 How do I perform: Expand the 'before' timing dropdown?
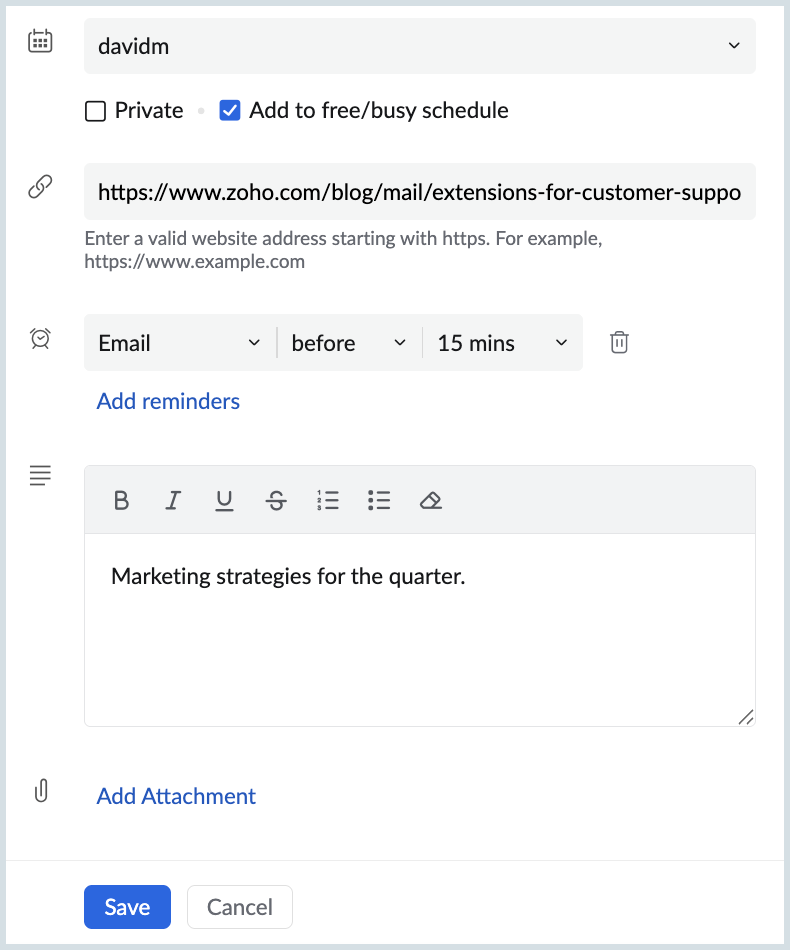coord(349,343)
